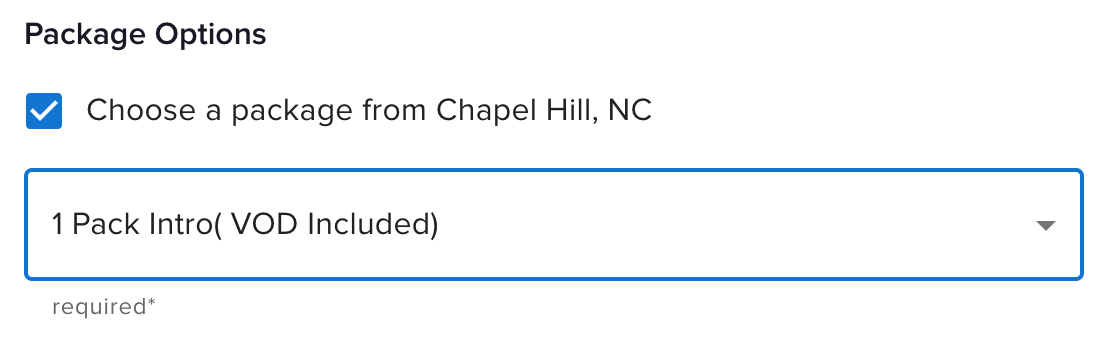Click the blue-outlined package select box
This screenshot has width=1110, height=360.
(554, 225)
